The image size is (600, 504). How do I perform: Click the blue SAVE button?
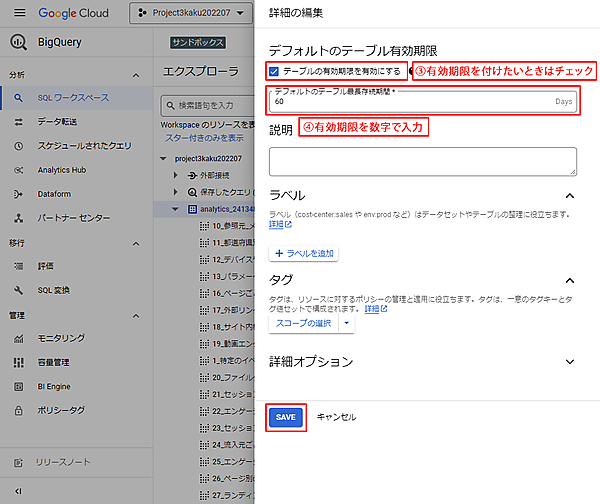[x=285, y=416]
